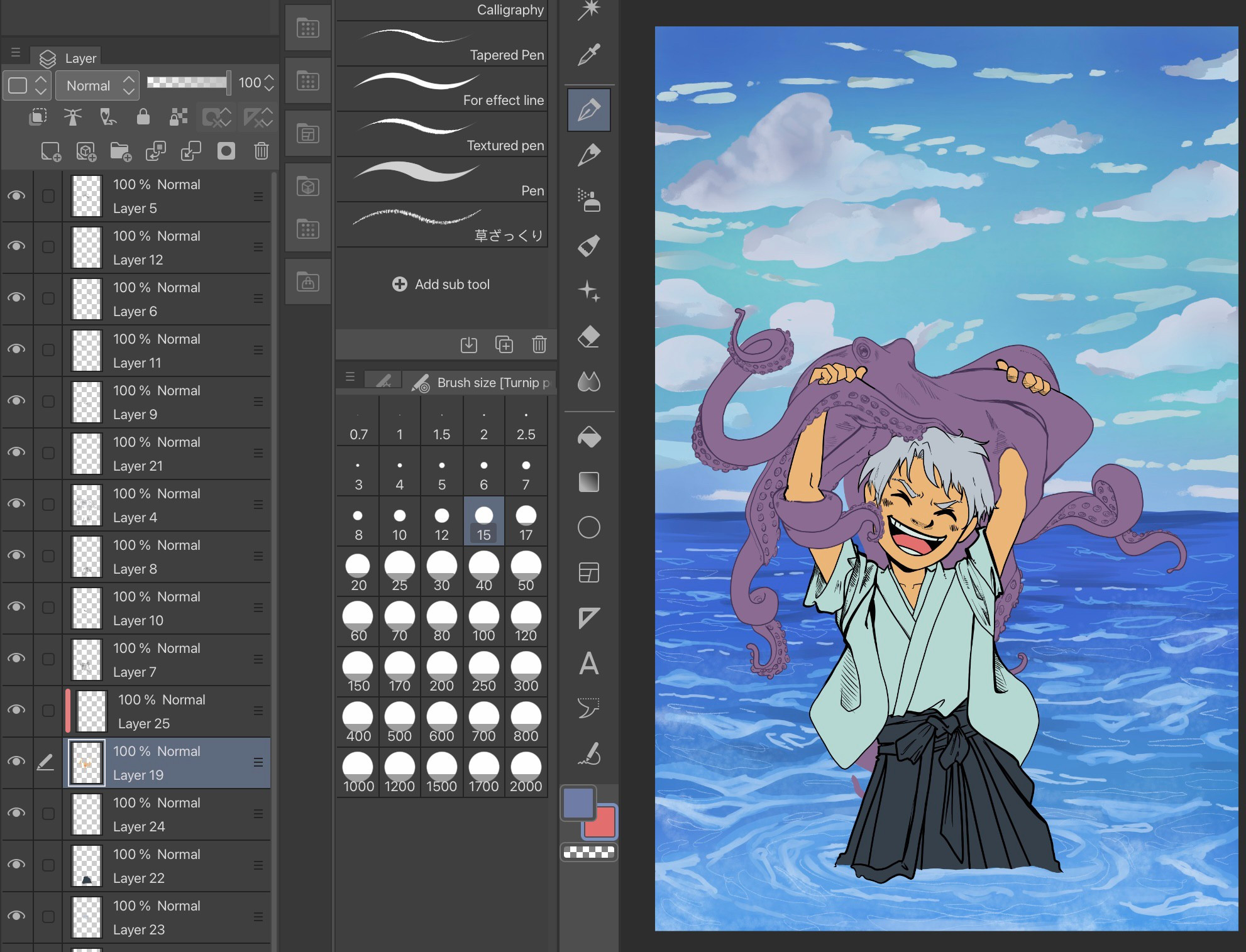Switch to the Layer tab
Image resolution: width=1246 pixels, height=952 pixels.
(x=67, y=58)
